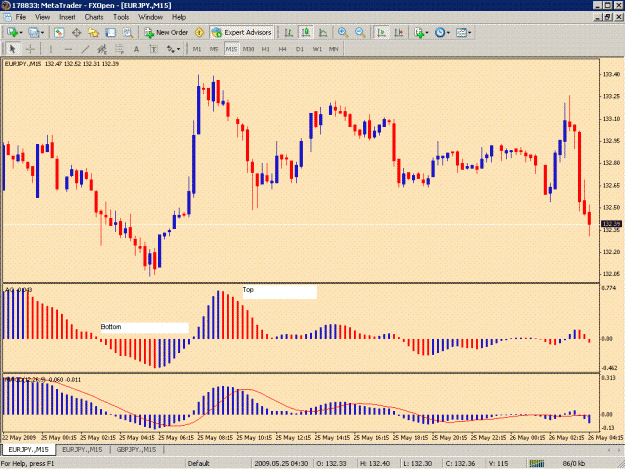Click the chart window menu icon beside File

click(7, 17)
